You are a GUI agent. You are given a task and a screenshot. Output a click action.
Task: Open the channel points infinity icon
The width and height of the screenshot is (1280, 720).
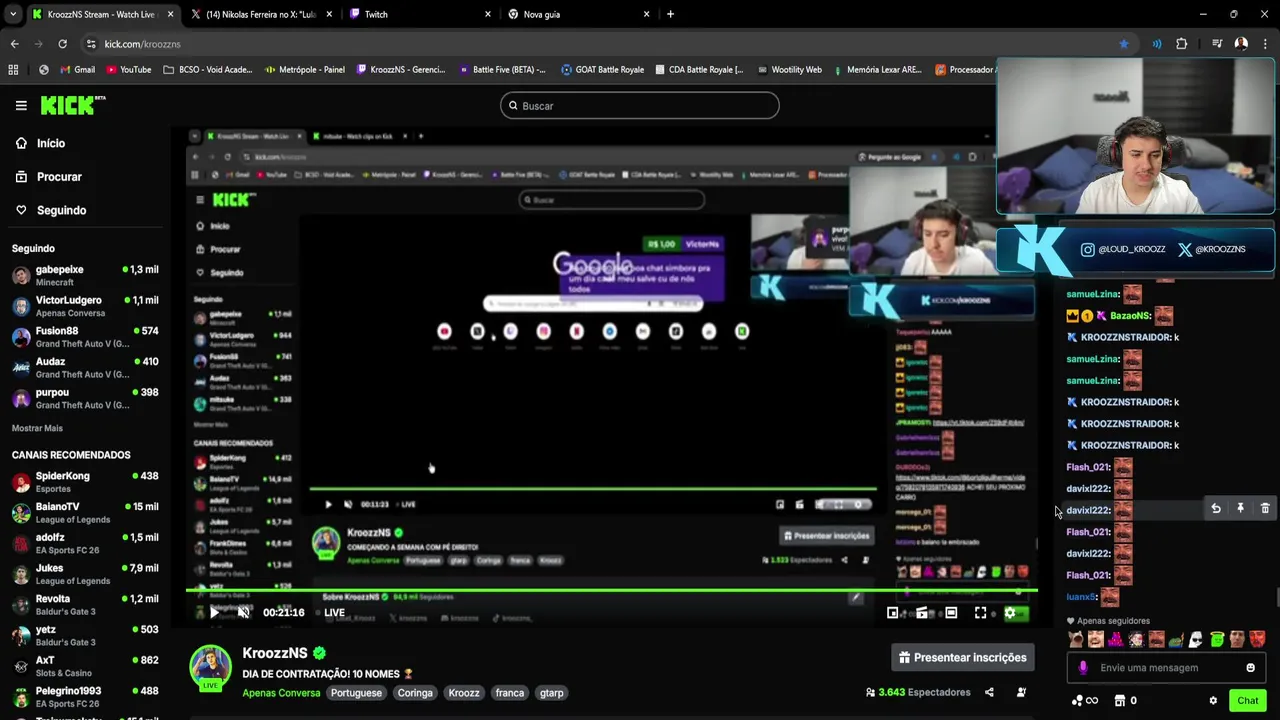1085,701
